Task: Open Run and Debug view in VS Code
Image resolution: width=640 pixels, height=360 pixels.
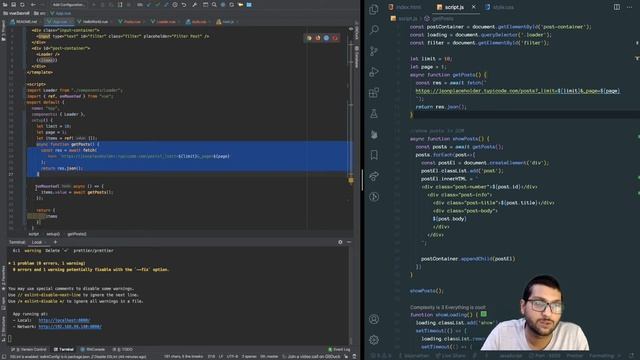Action: pyautogui.click(x=373, y=72)
